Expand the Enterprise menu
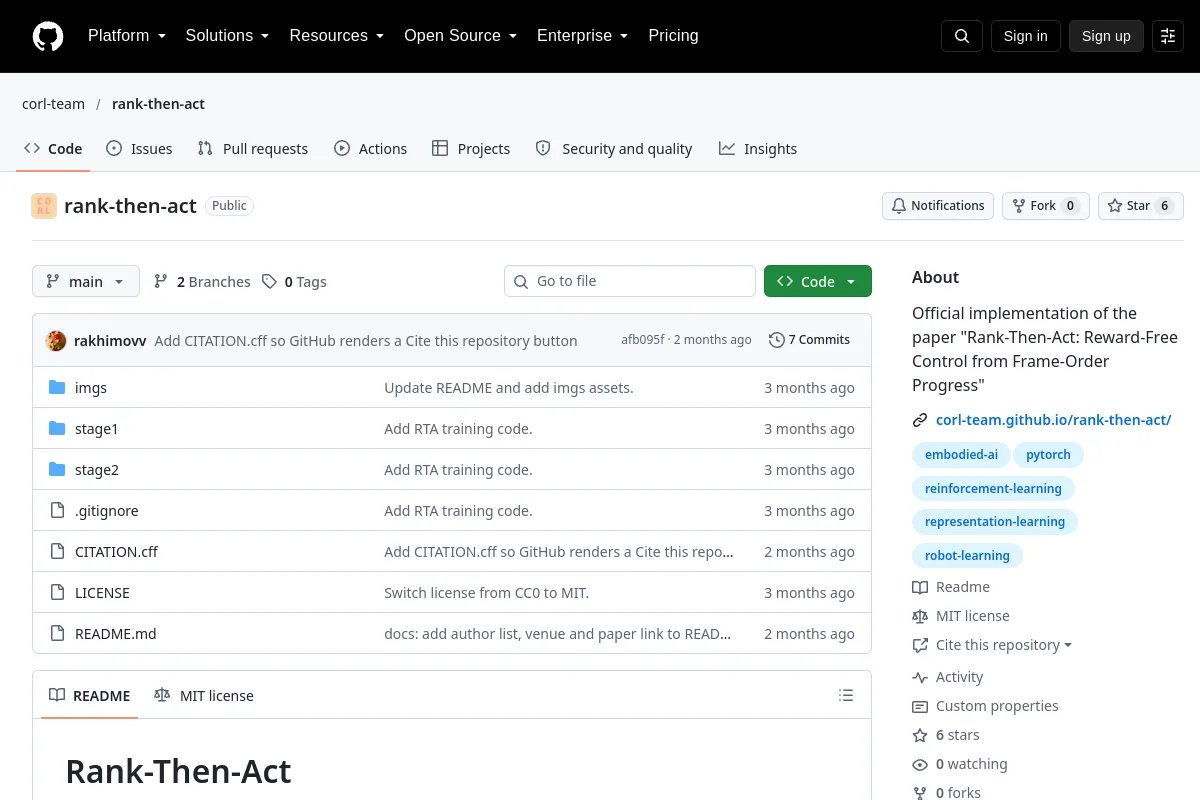 [582, 36]
